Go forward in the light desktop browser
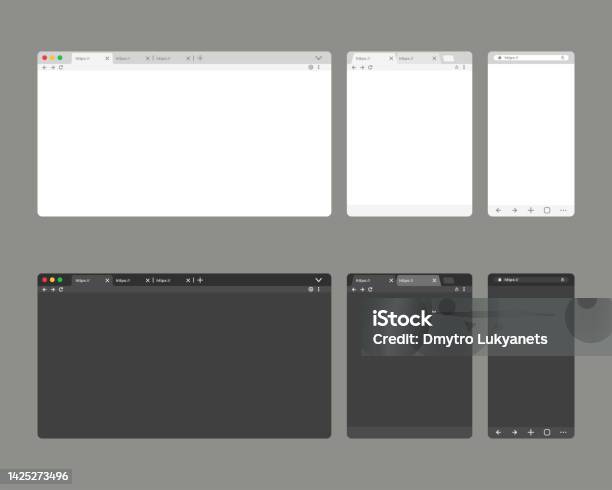Screen dimensions: 612x490 [53, 68]
